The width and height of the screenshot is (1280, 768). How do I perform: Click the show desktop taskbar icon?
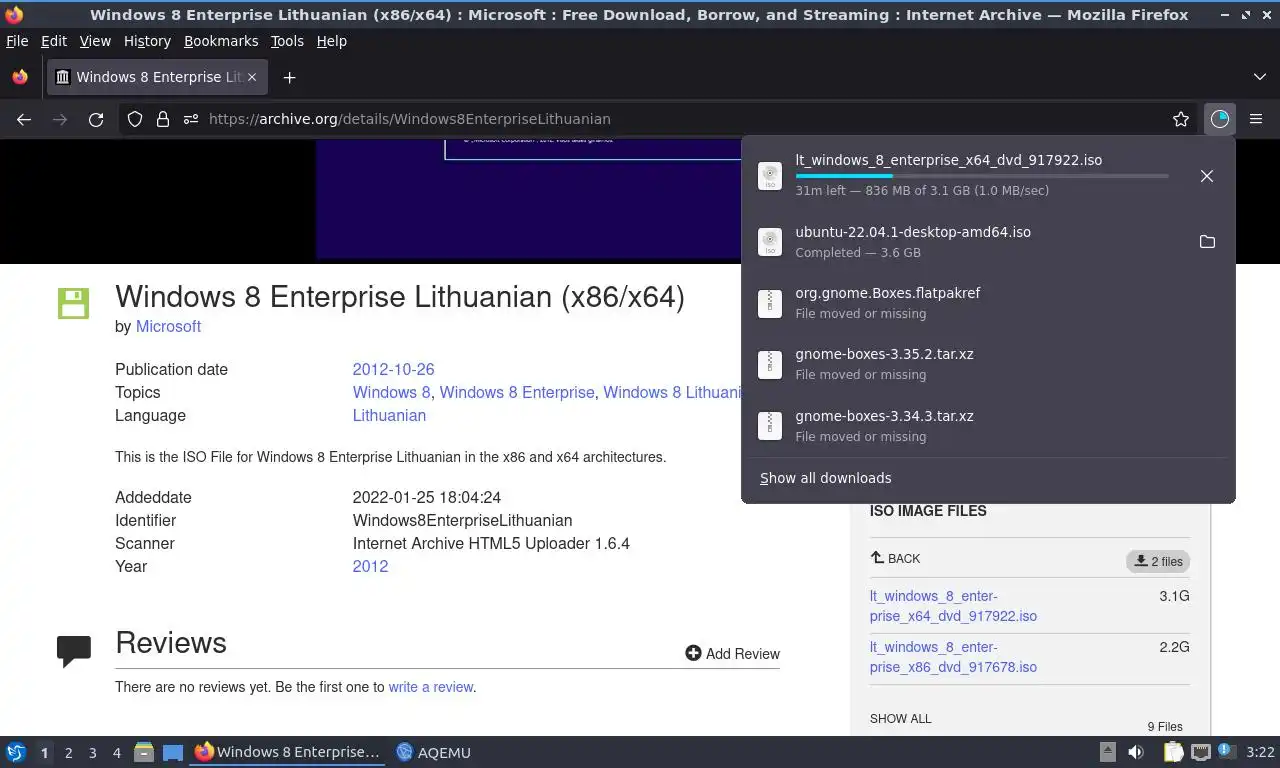click(173, 752)
